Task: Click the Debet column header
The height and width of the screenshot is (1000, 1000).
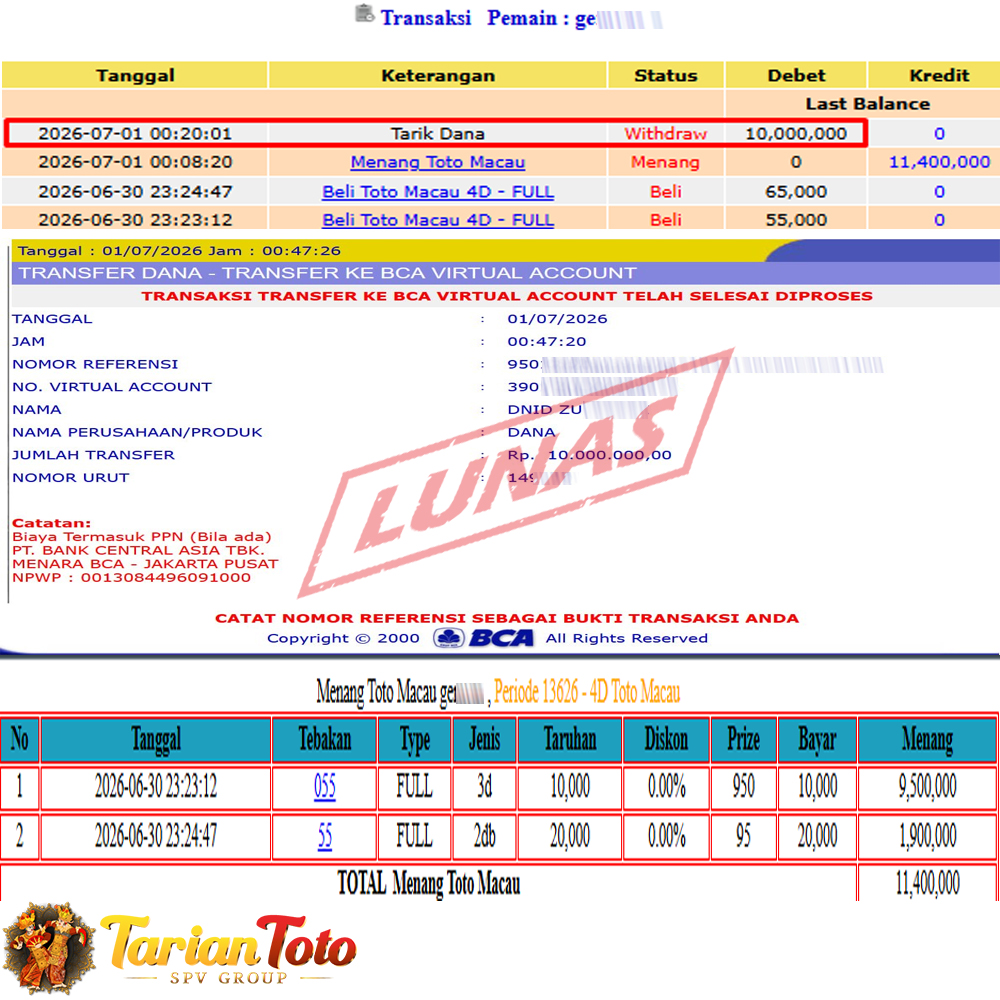Action: click(796, 75)
